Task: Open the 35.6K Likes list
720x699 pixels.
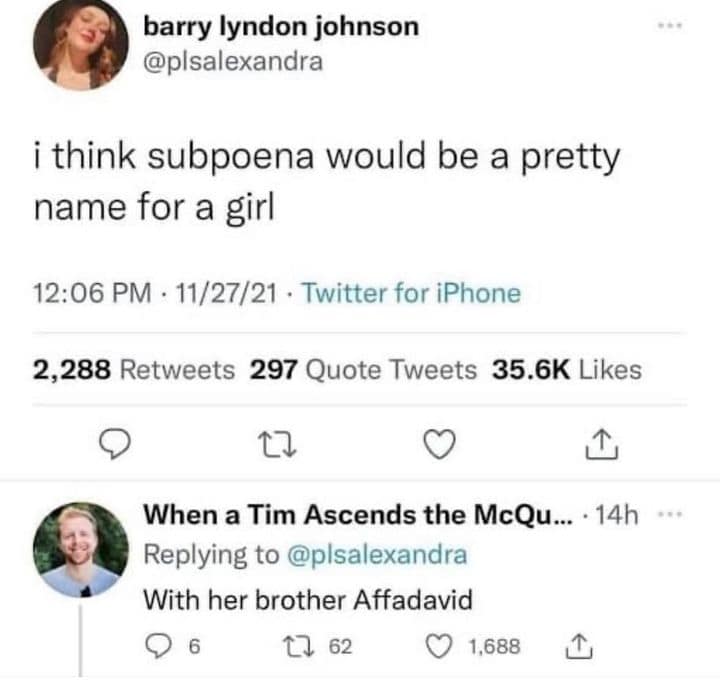Action: [x=567, y=370]
